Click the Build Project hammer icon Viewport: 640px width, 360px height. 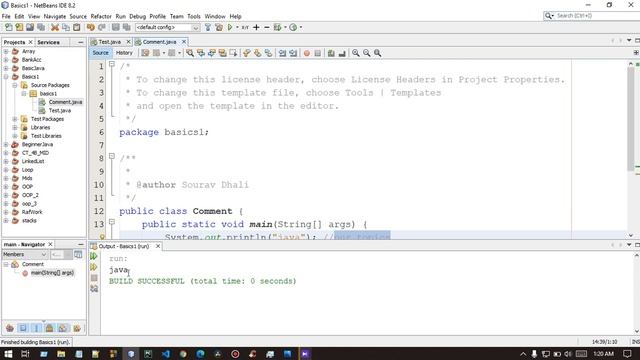(x=208, y=27)
